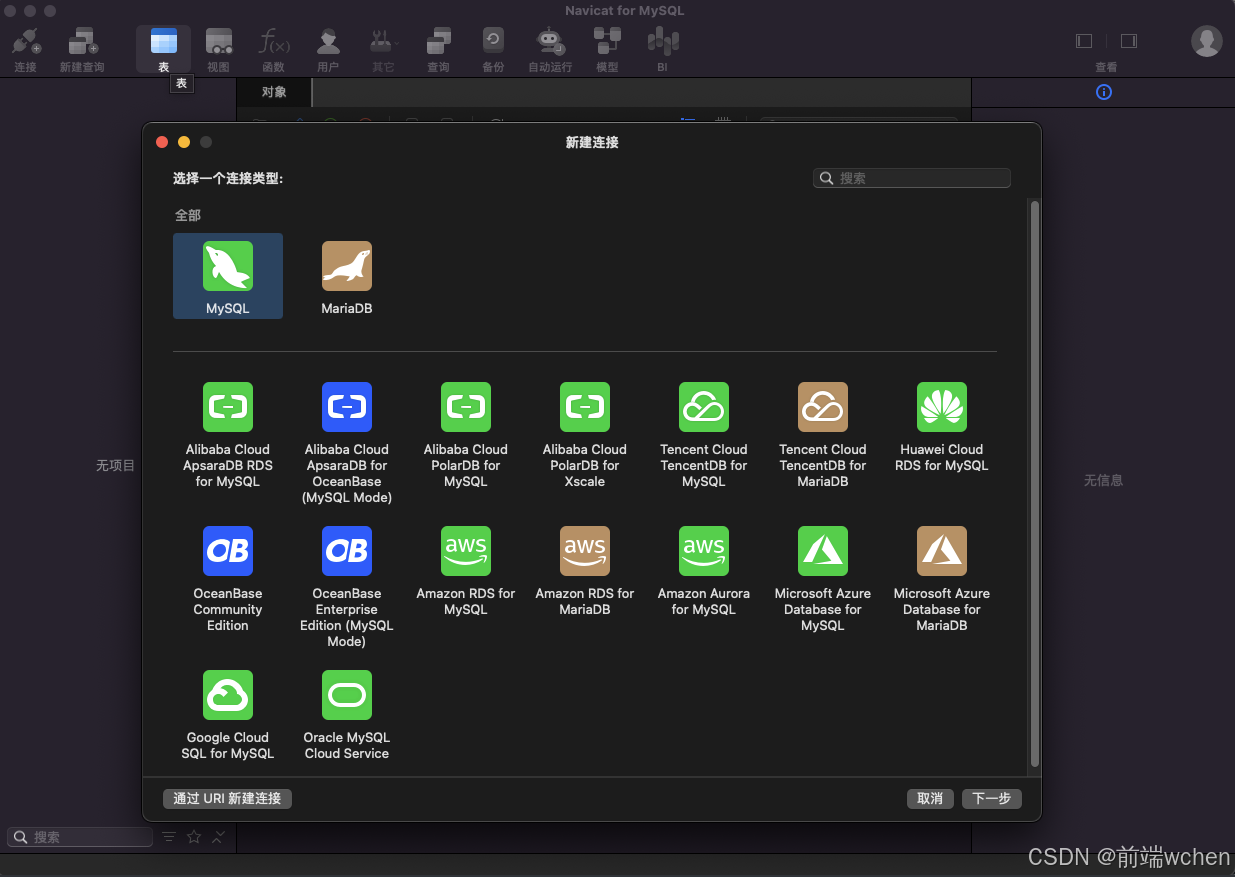Click the sidebar favorites star icon
The width and height of the screenshot is (1235, 877).
(x=194, y=837)
